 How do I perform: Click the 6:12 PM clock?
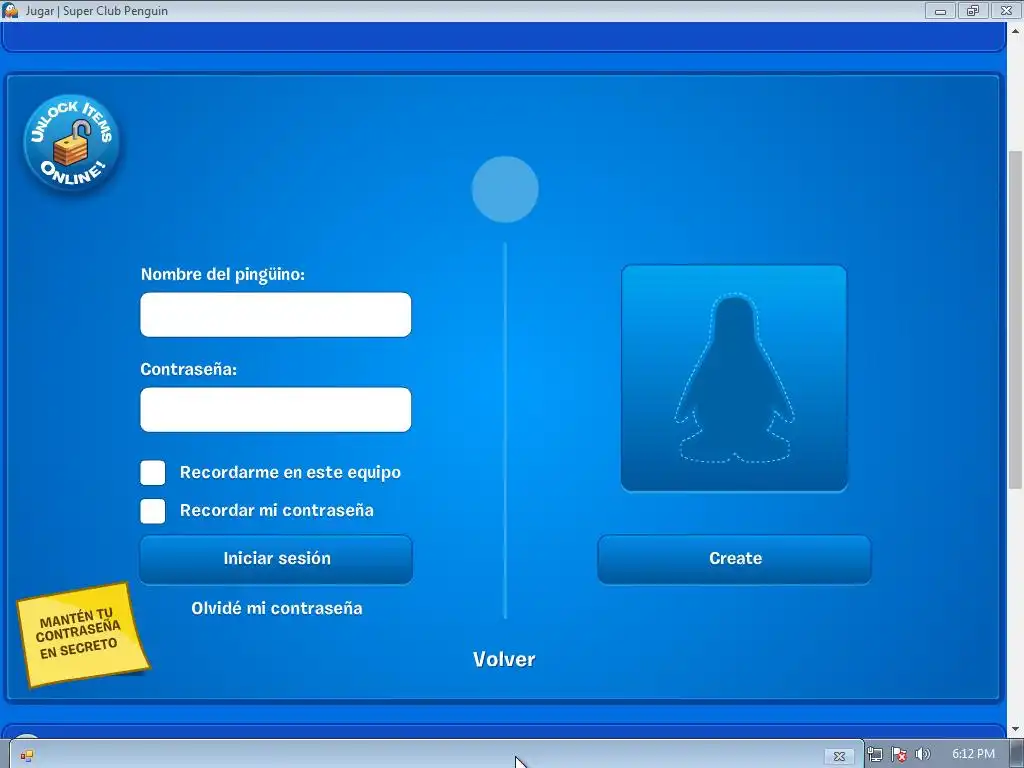[x=973, y=754]
